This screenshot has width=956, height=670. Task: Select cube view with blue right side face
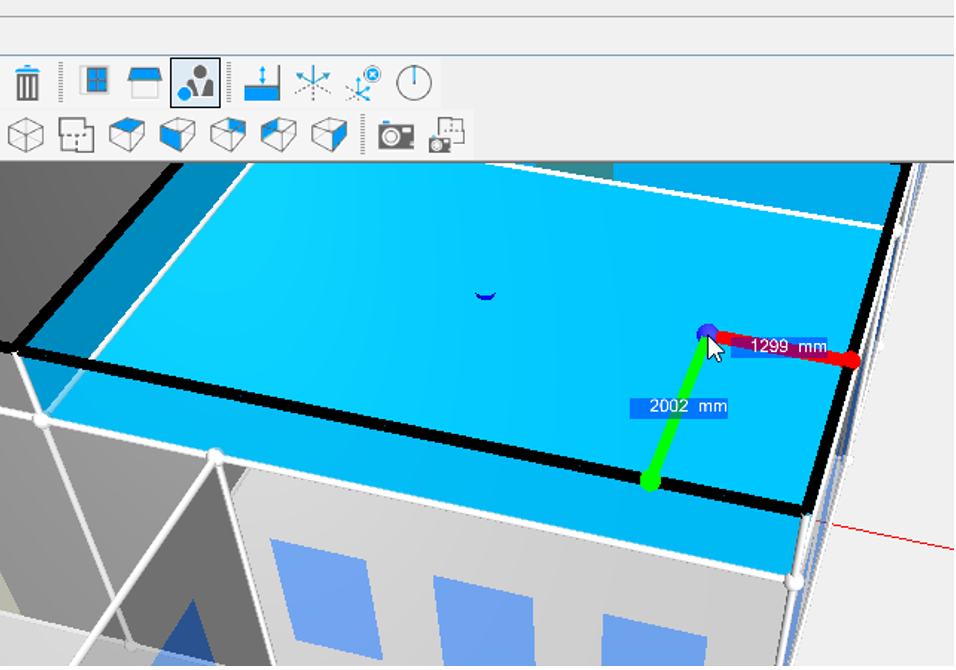[329, 134]
